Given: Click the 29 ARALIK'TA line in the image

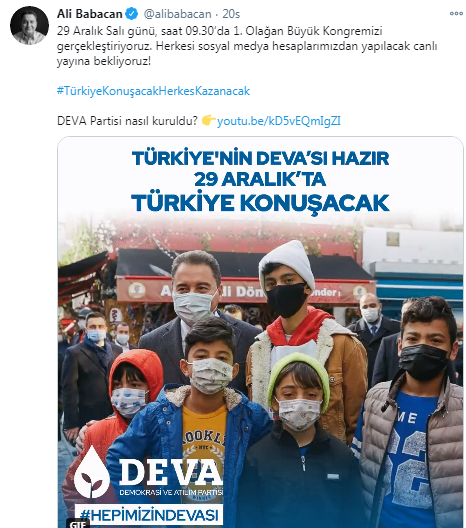Looking at the screenshot, I should [260, 179].
